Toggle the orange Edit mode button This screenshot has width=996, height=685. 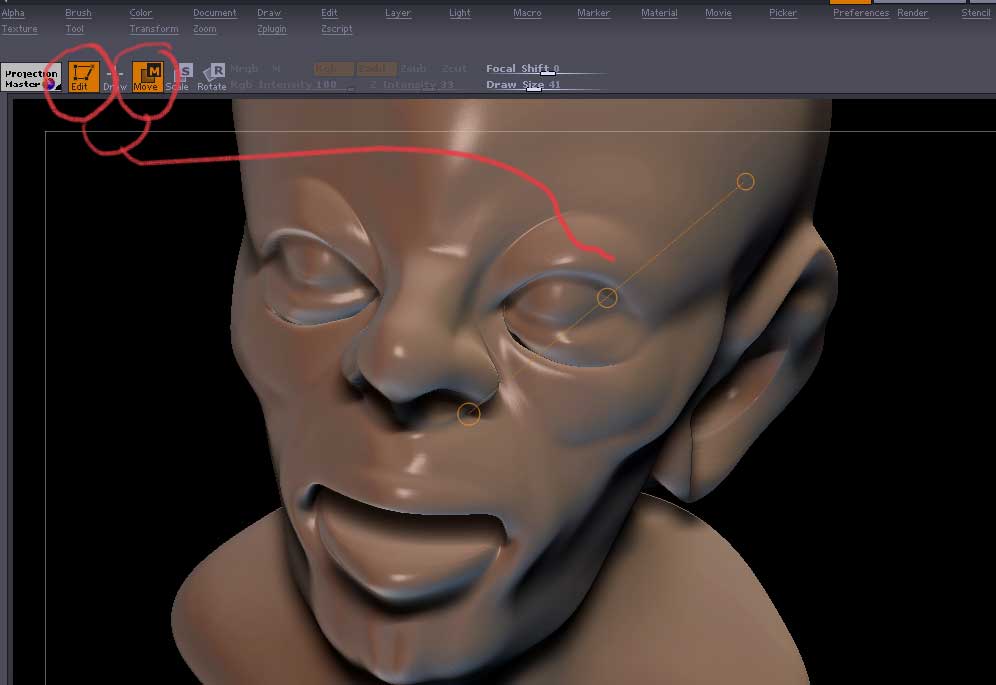point(83,77)
